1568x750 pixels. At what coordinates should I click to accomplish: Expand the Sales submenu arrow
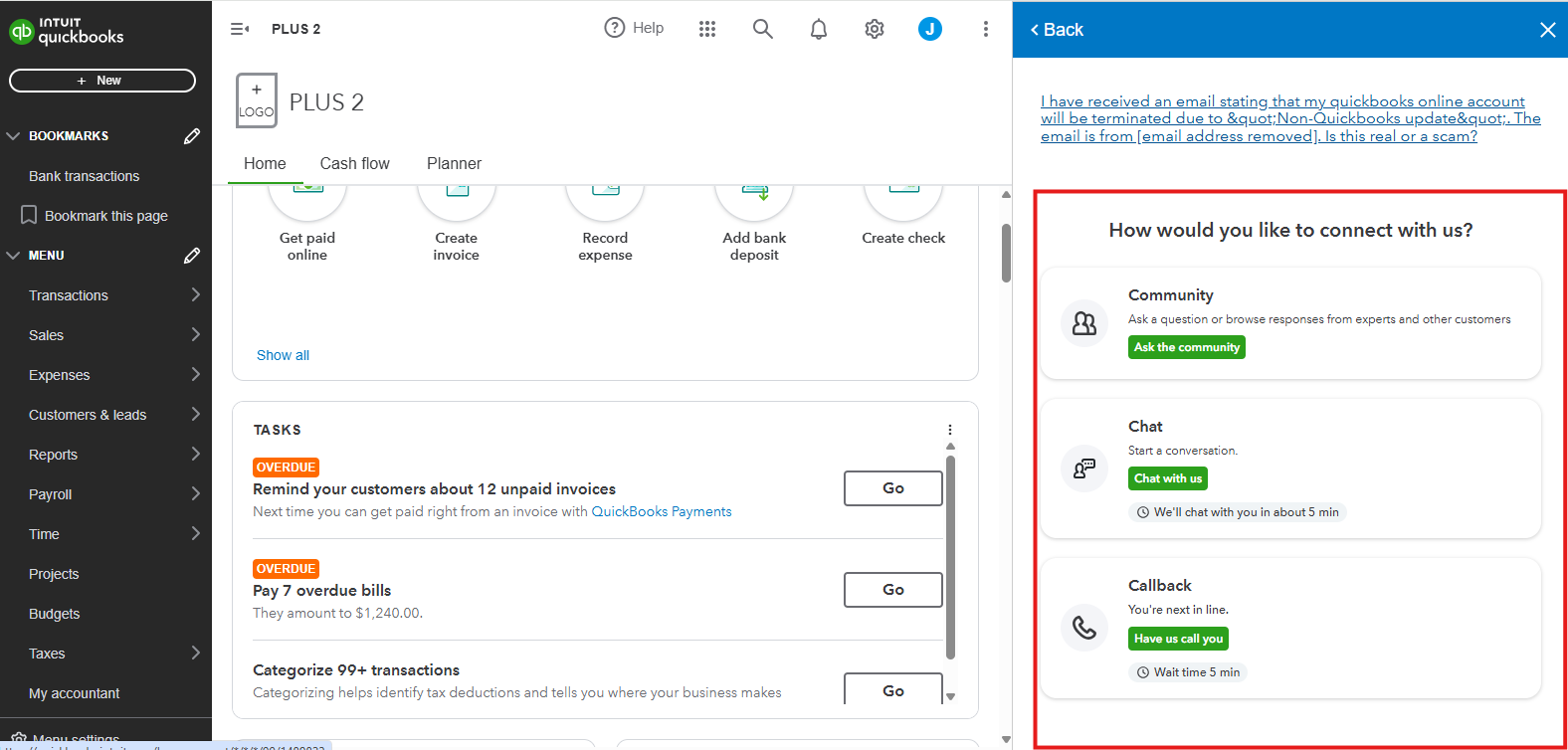pos(196,334)
